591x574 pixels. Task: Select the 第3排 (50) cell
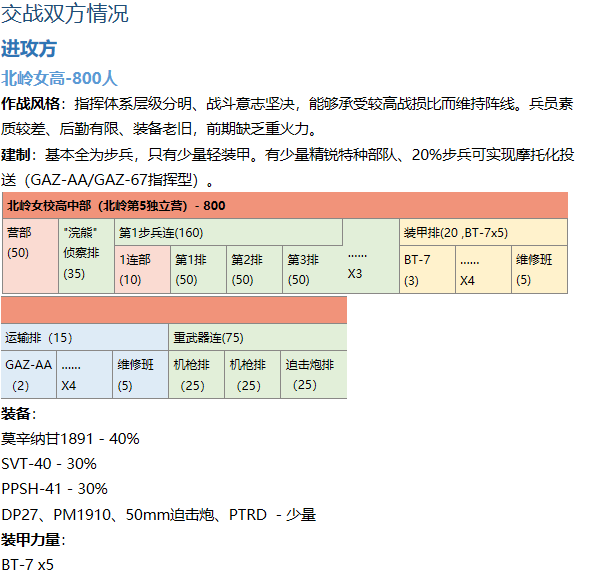tap(311, 269)
